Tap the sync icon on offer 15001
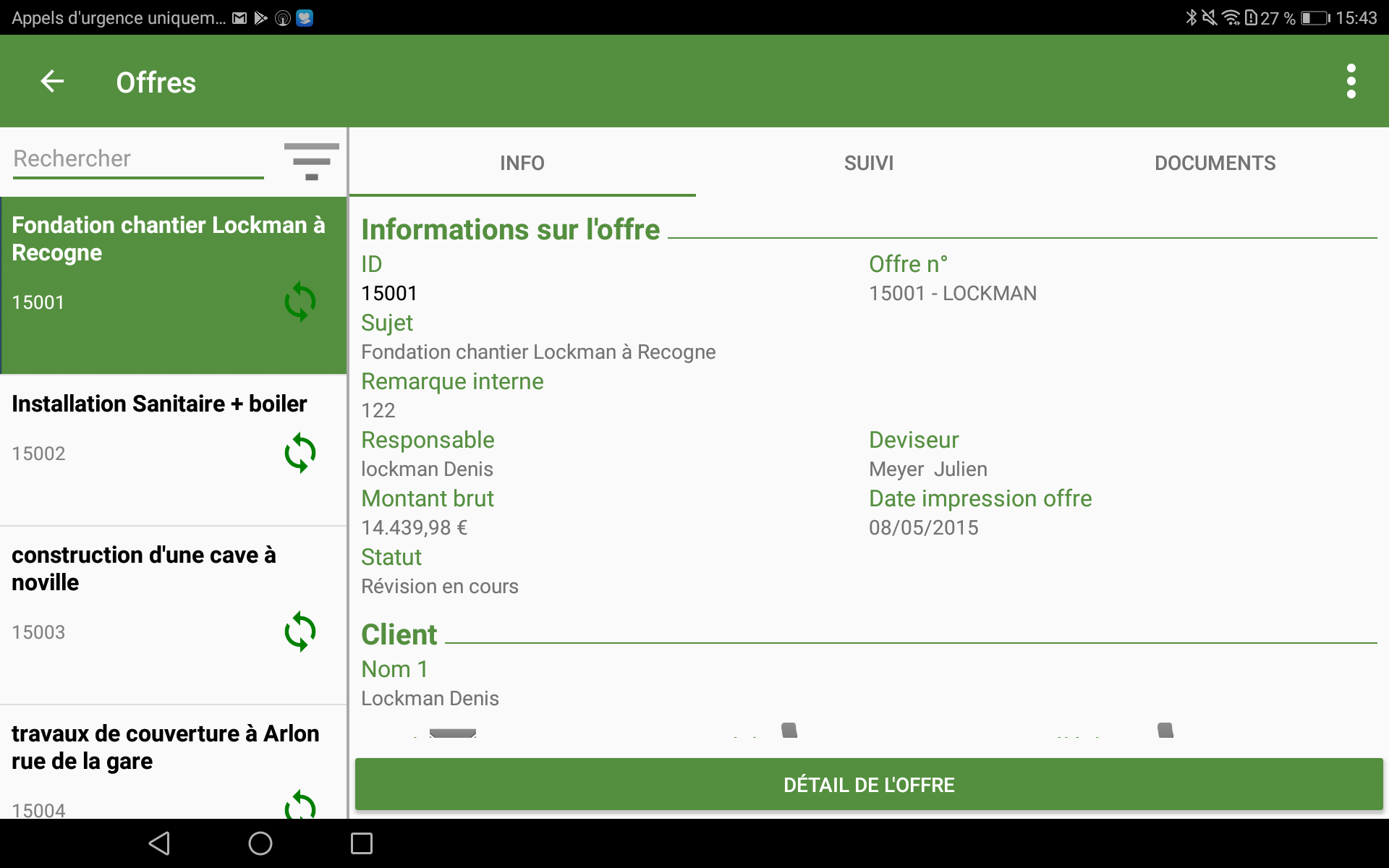The width and height of the screenshot is (1389, 868). pyautogui.click(x=301, y=302)
